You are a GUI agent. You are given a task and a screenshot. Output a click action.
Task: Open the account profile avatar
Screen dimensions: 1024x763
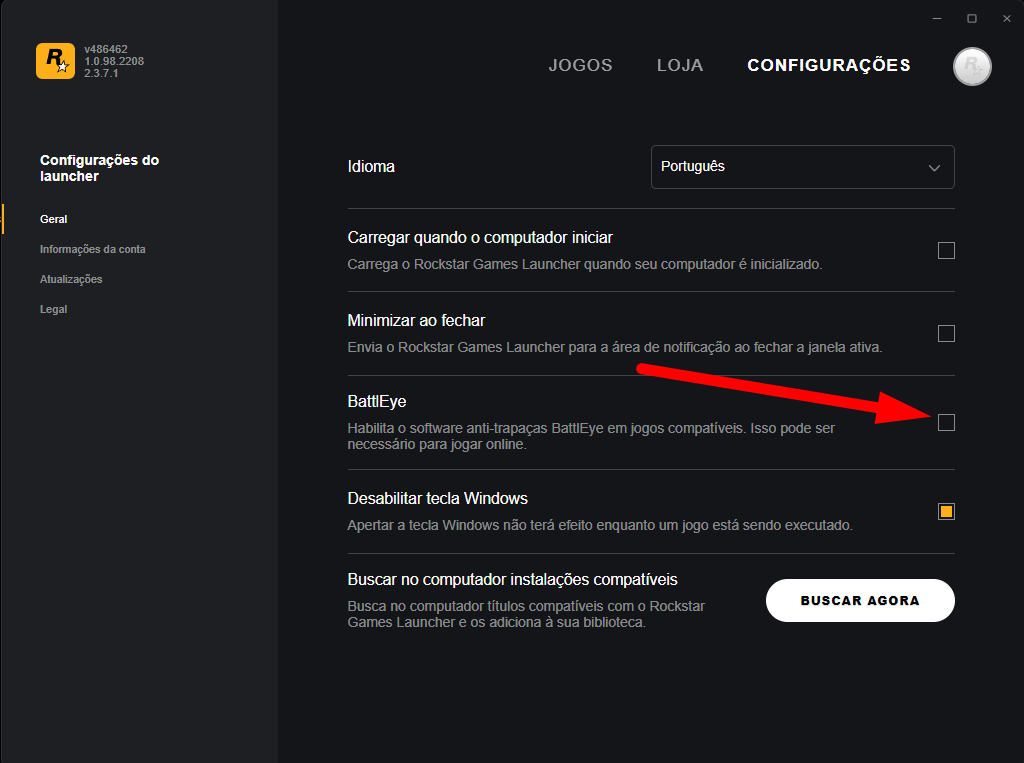[972, 66]
